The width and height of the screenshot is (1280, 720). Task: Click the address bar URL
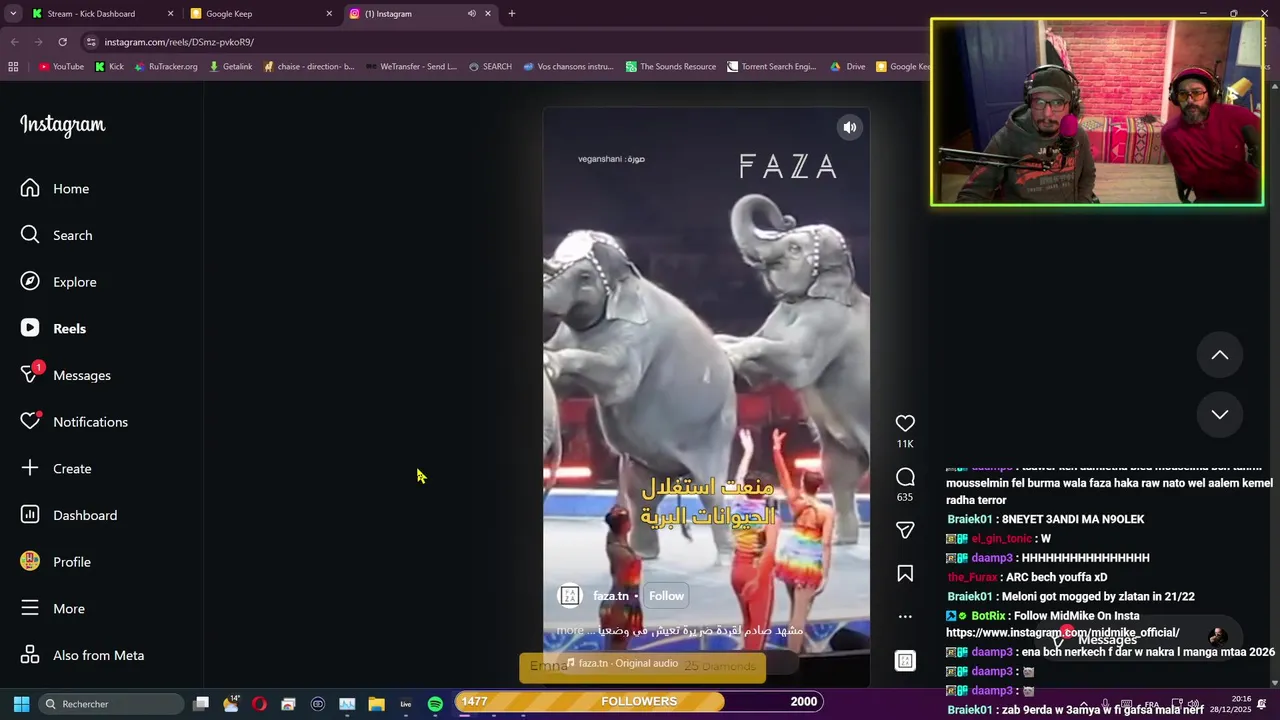click(179, 42)
